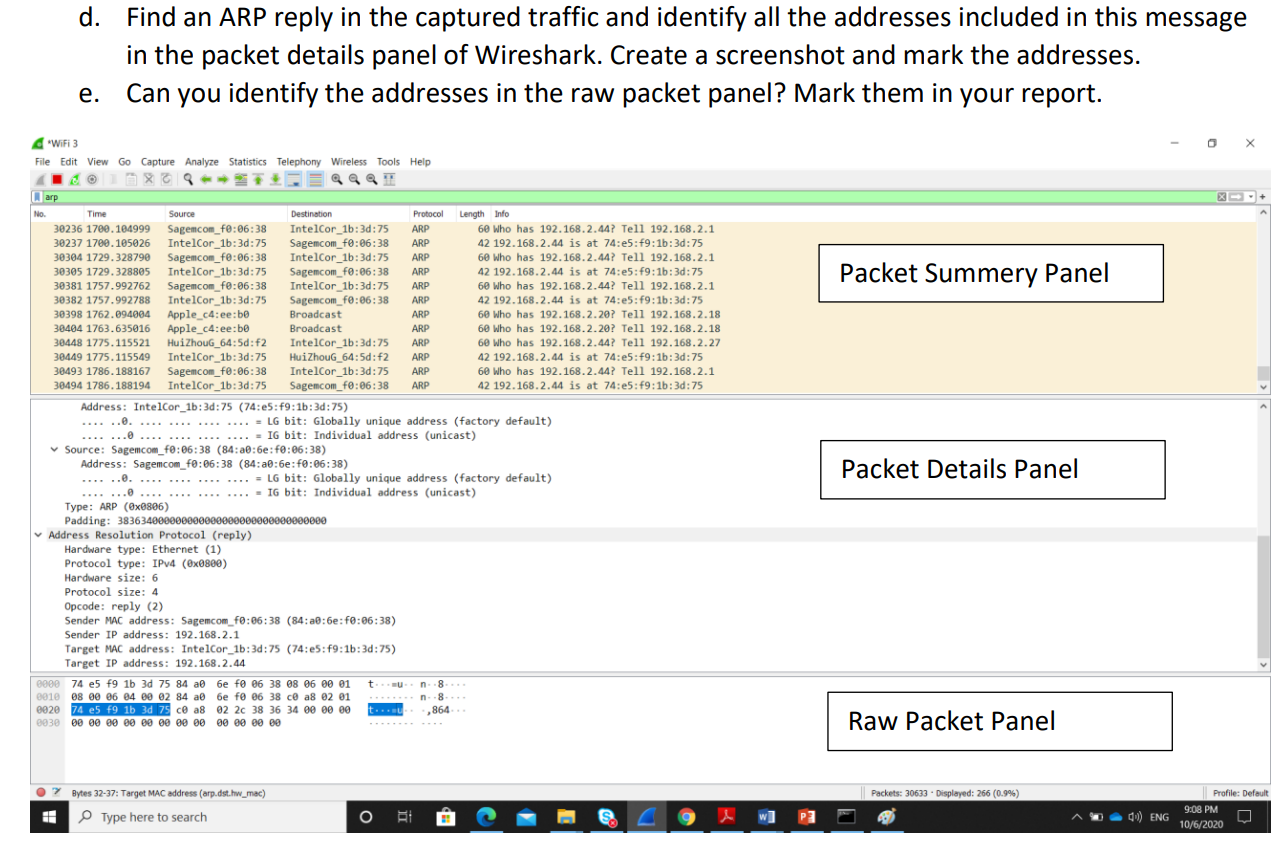Open the Telephony menu
The height and width of the screenshot is (853, 1279).
tap(298, 161)
